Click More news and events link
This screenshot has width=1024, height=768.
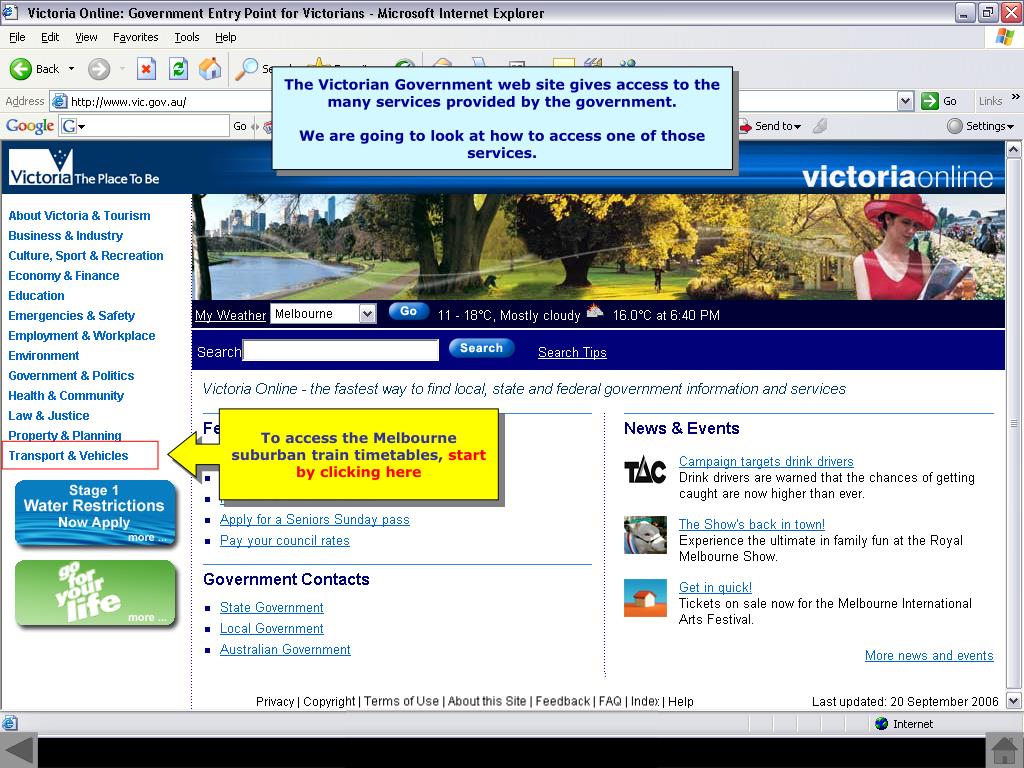click(x=929, y=655)
